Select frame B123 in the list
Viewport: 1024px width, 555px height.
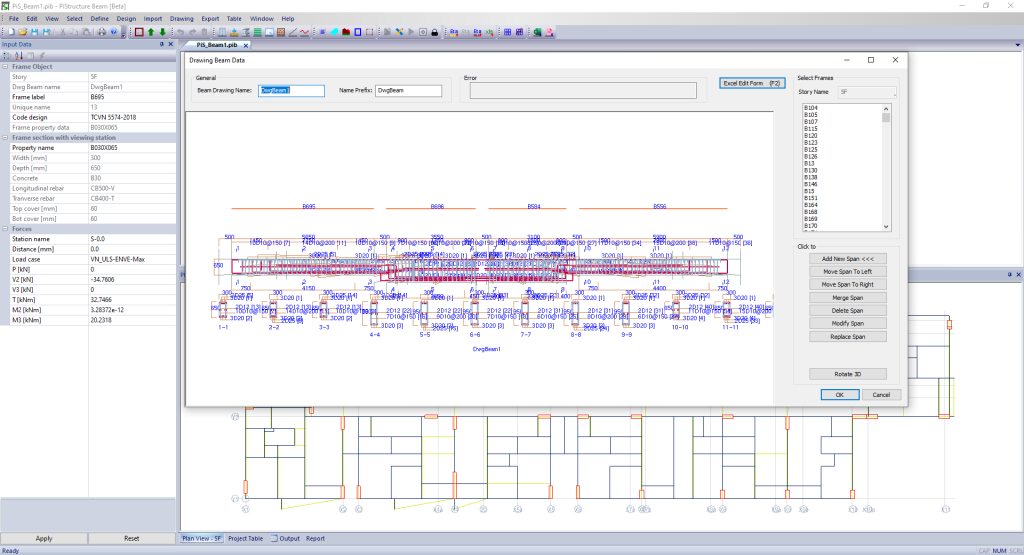(x=812, y=142)
